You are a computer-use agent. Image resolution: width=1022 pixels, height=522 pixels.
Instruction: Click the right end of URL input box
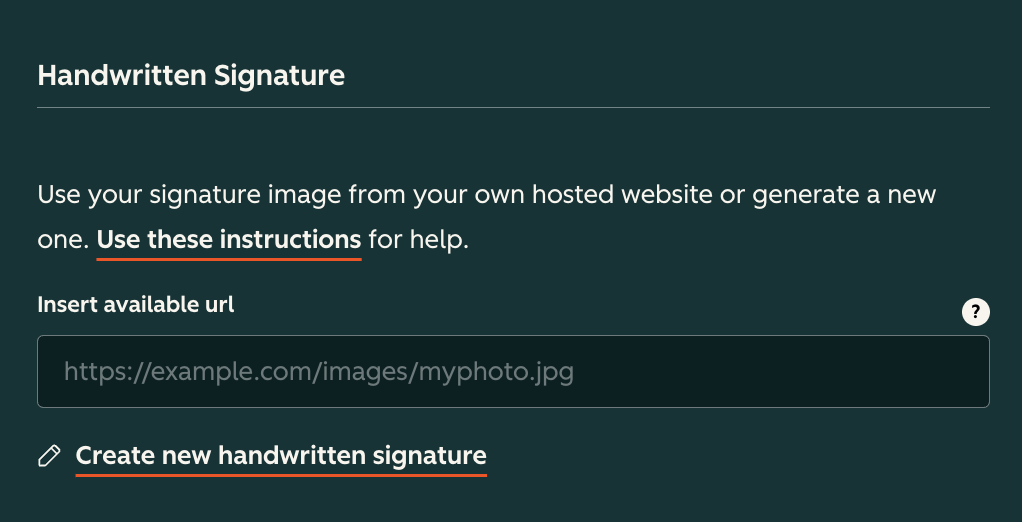(960, 372)
